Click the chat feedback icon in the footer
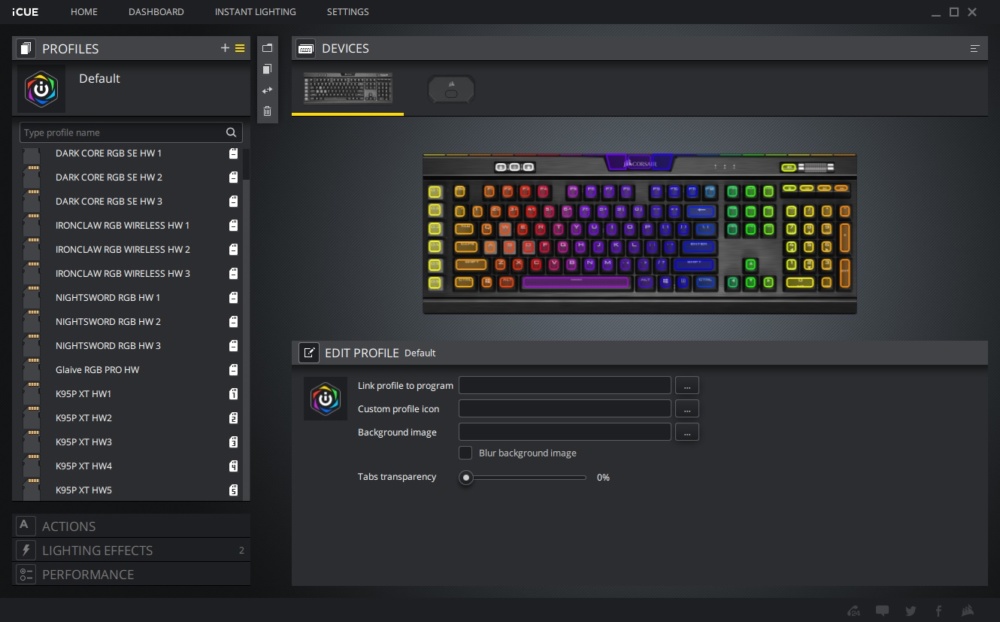Viewport: 1000px width, 622px height. tap(882, 611)
